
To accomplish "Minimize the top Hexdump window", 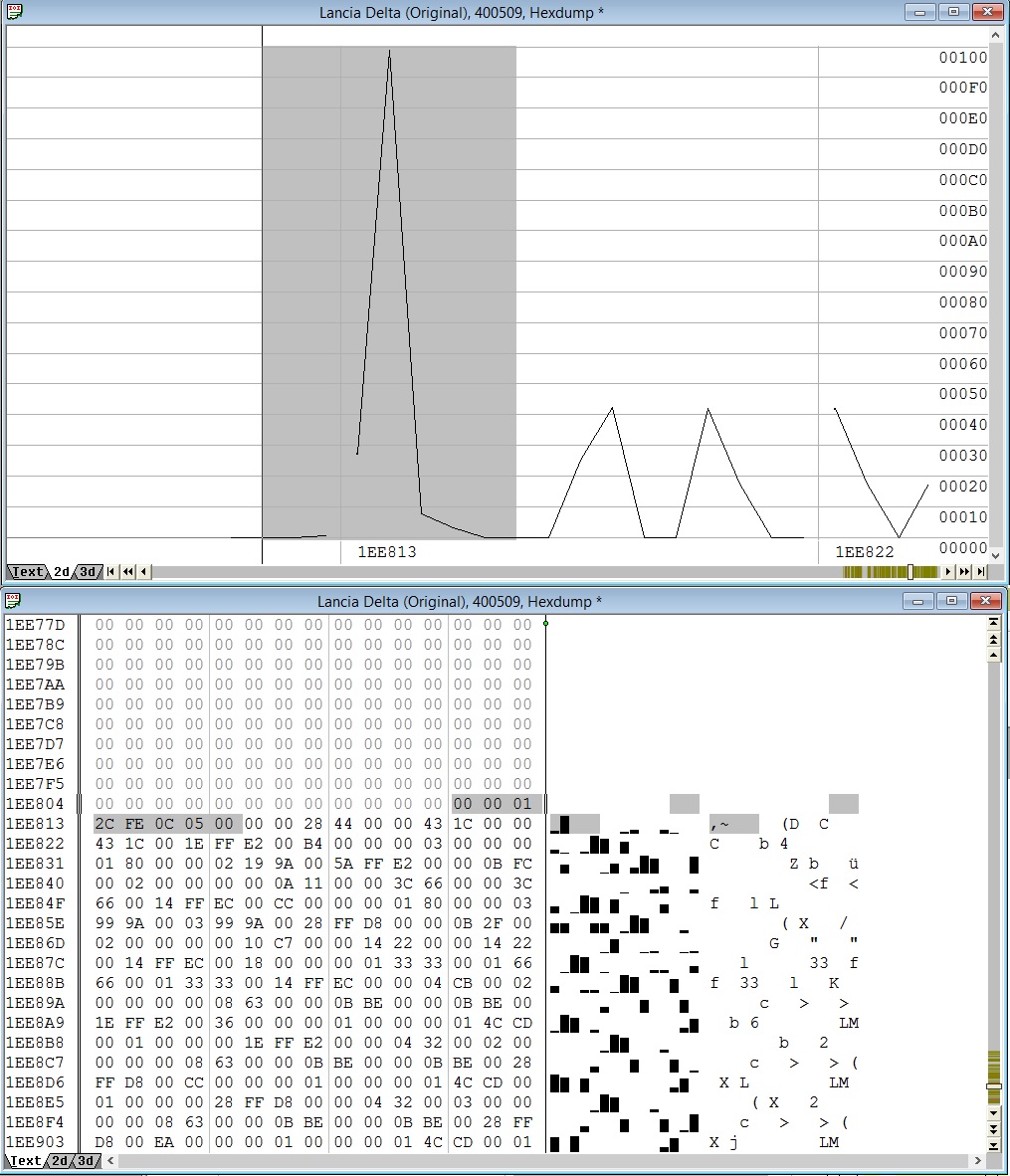I will tap(920, 12).
